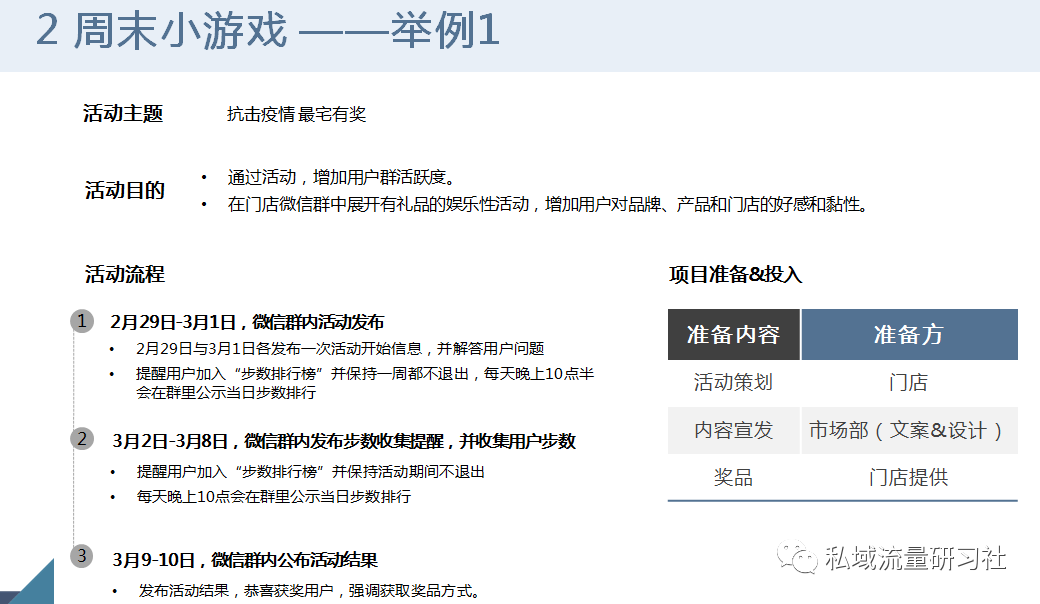Screen dimensions: 1040x604
Task: Select table cell "门店" beside 活动策划
Action: [x=909, y=382]
